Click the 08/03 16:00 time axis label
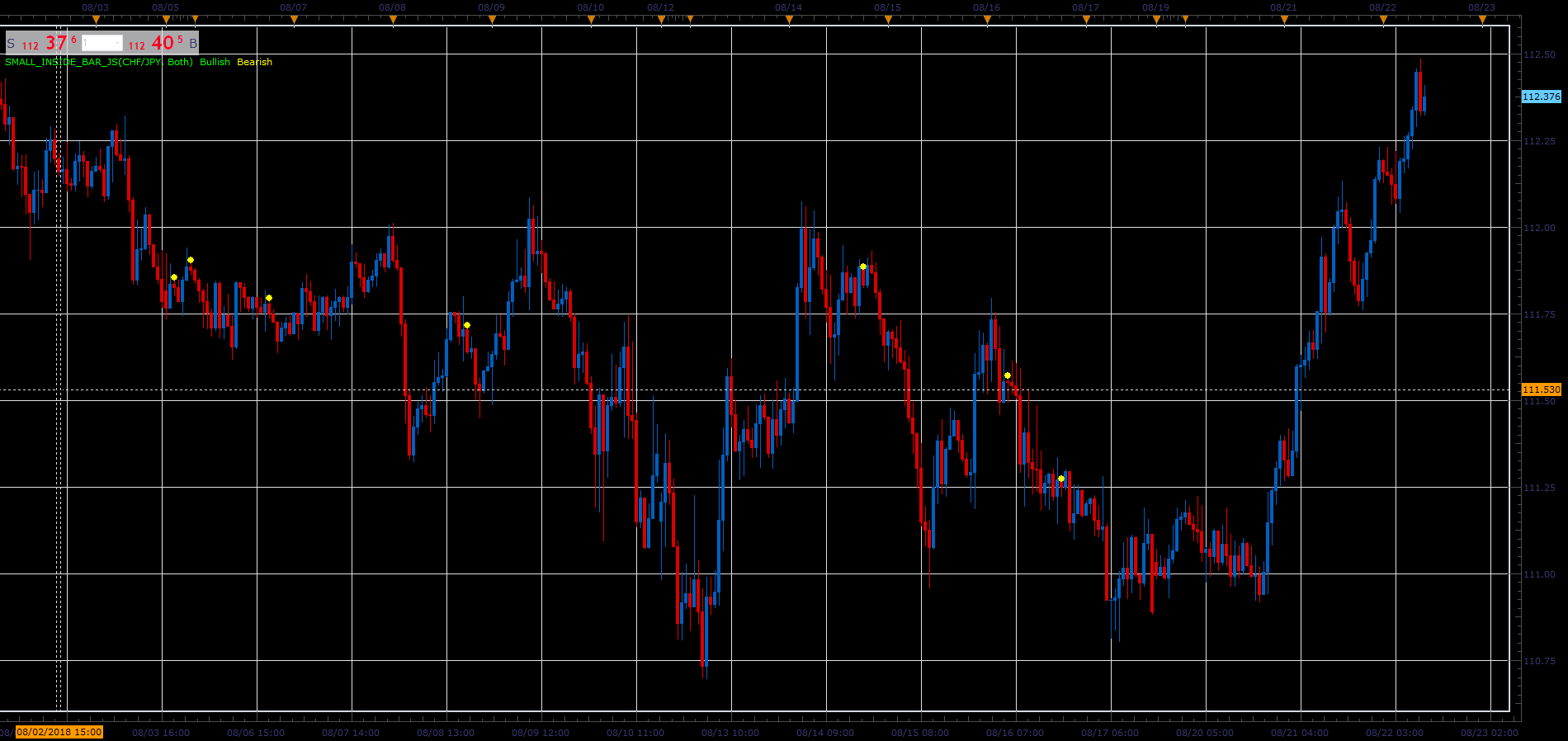The image size is (1568, 741). [161, 733]
